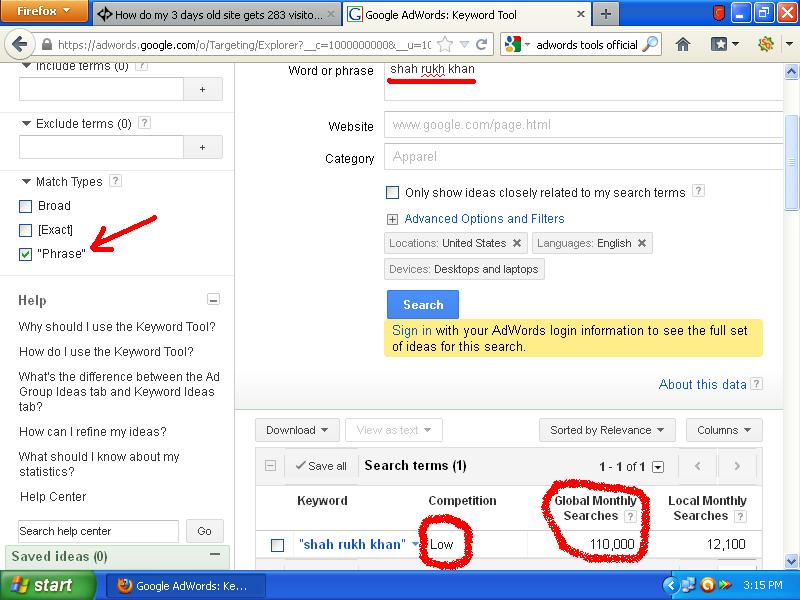This screenshot has height=600, width=800.
Task: Click help icon next to About this data
Action: [x=757, y=384]
